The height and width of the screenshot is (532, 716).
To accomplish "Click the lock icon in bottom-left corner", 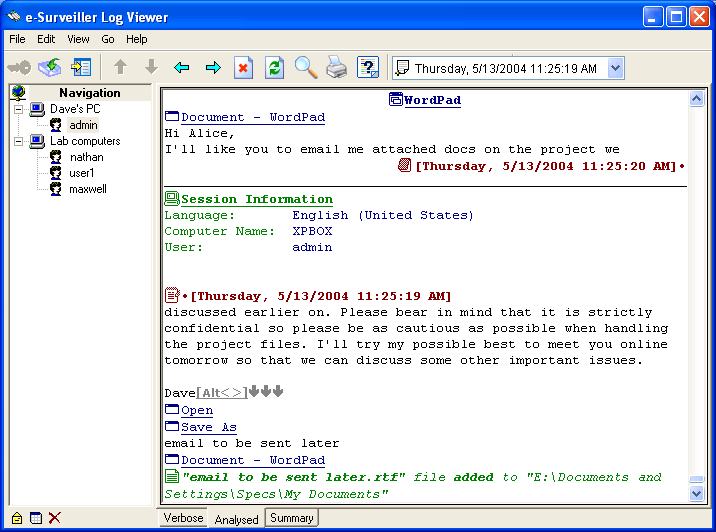I will [x=16, y=518].
